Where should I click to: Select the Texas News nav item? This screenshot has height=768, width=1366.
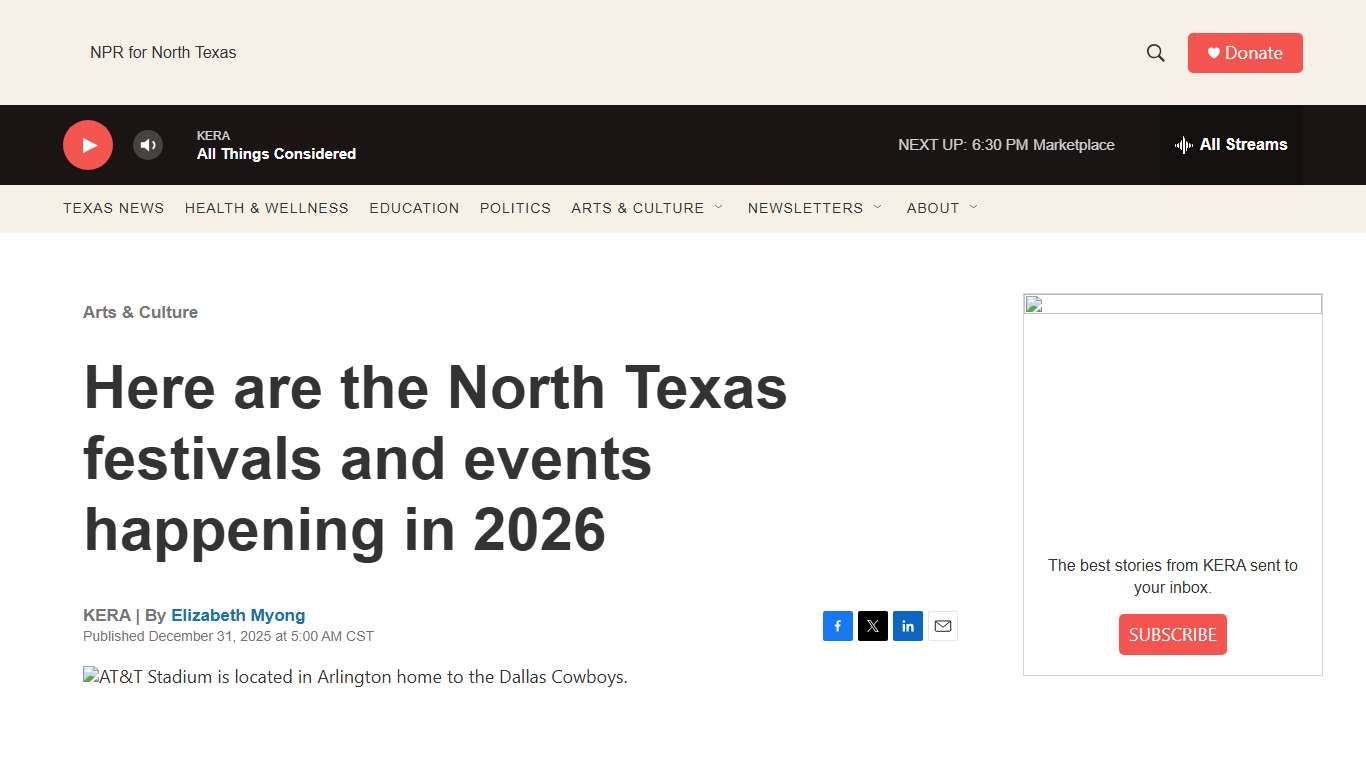113,208
